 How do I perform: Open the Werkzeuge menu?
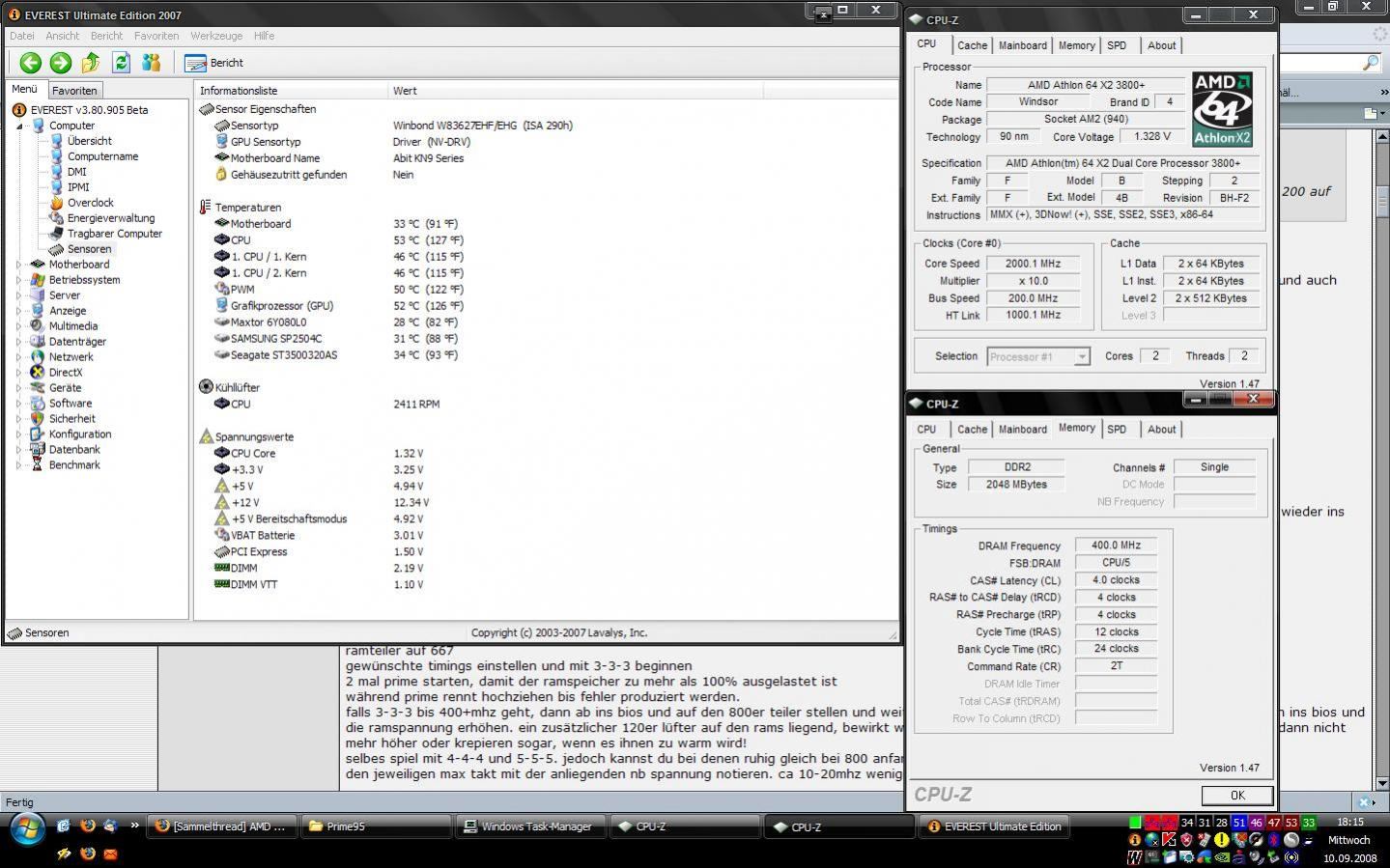pyautogui.click(x=216, y=36)
